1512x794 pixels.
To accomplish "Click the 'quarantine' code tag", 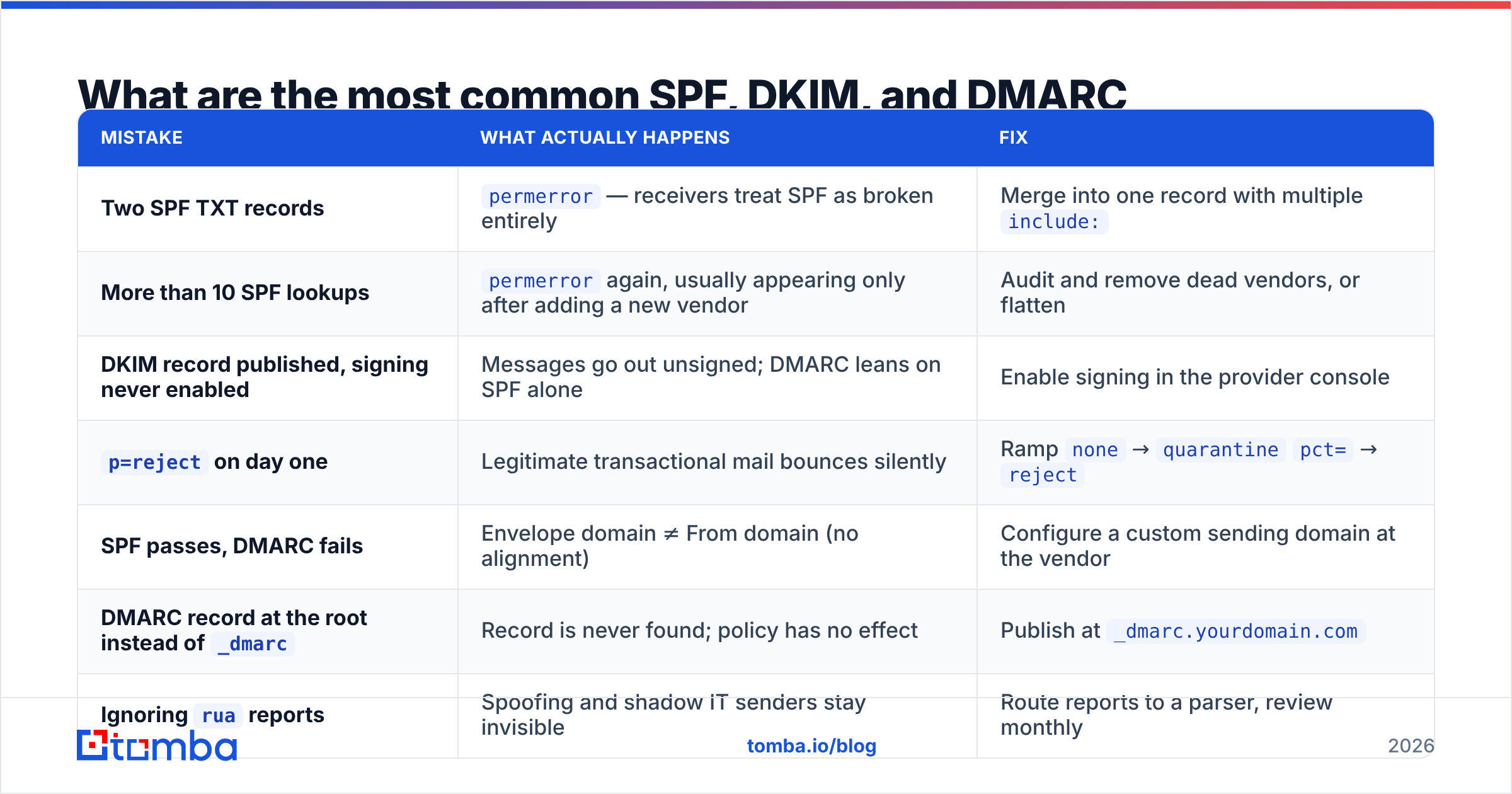I will pos(1221,449).
